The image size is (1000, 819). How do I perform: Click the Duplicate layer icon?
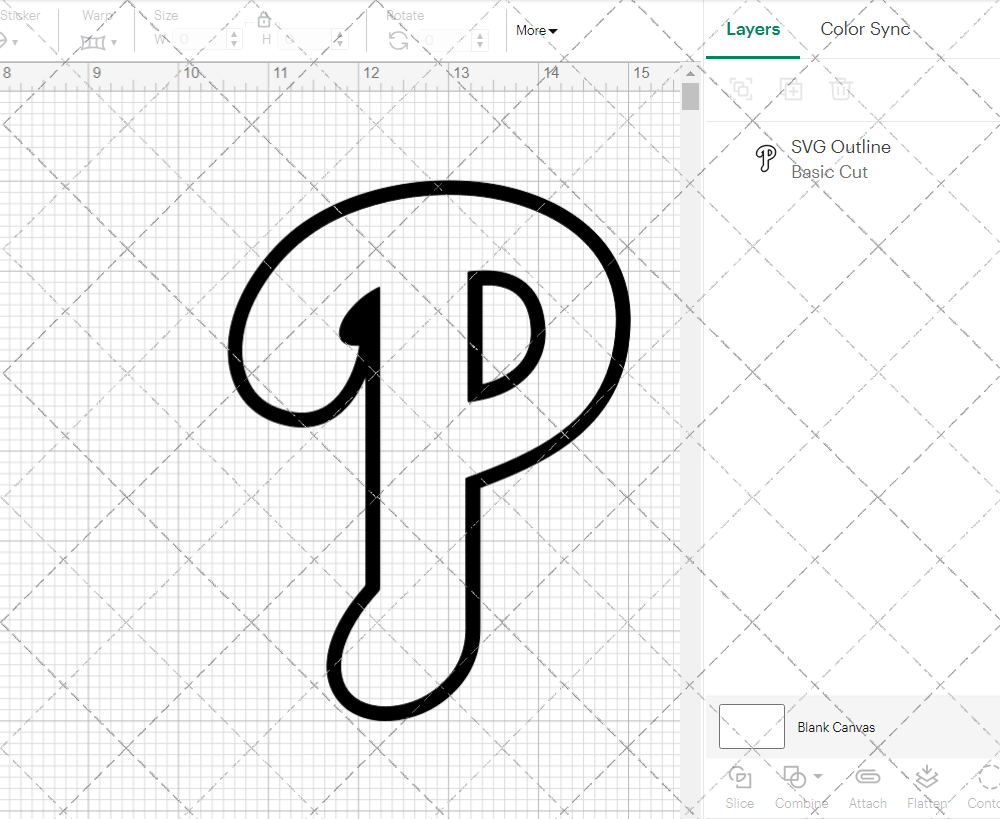(x=791, y=89)
